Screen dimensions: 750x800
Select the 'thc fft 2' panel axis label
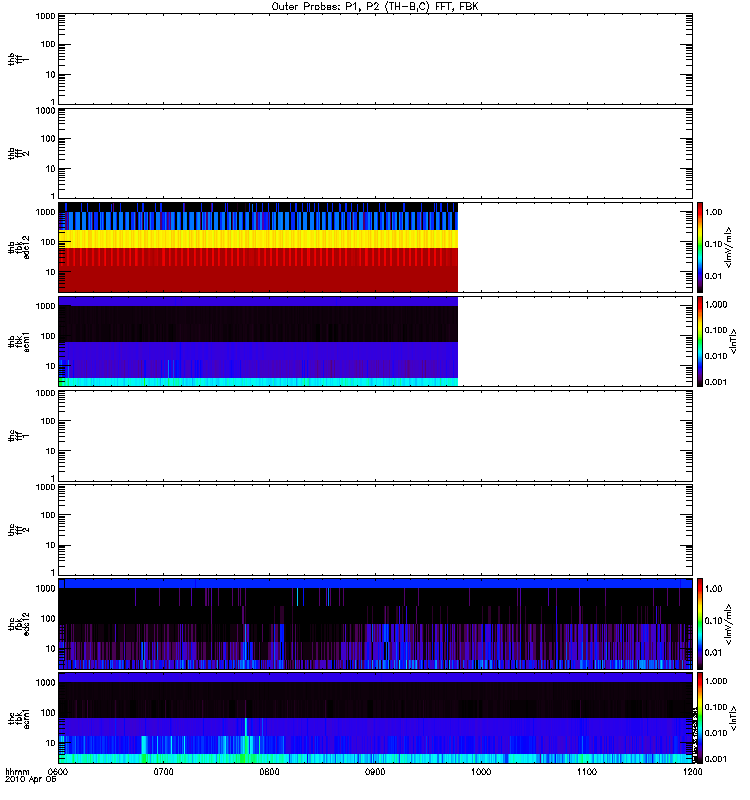pos(17,530)
